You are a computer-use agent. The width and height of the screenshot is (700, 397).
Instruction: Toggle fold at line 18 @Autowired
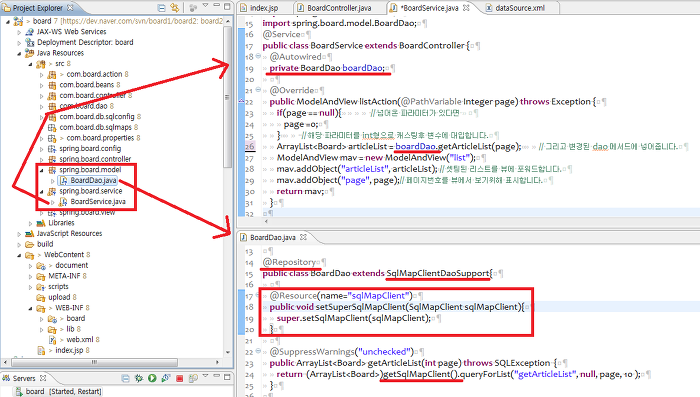[258, 56]
